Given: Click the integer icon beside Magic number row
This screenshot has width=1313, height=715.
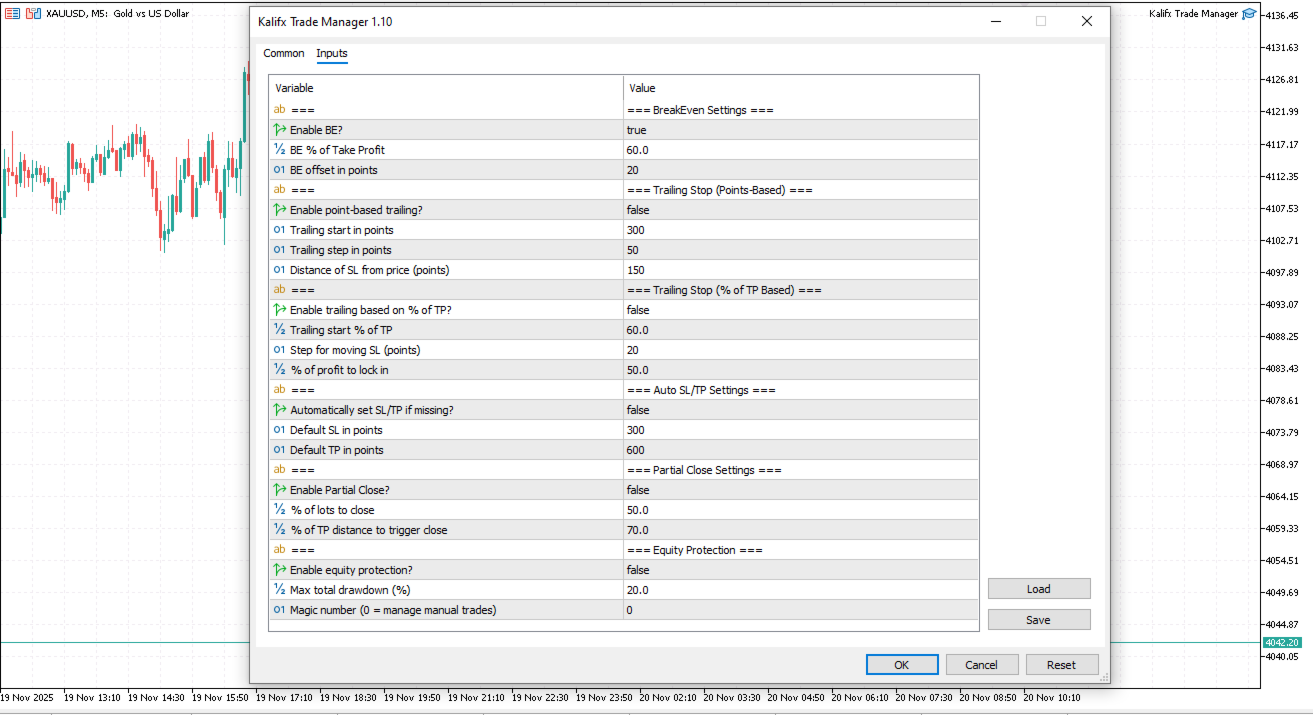Looking at the screenshot, I should tap(280, 610).
